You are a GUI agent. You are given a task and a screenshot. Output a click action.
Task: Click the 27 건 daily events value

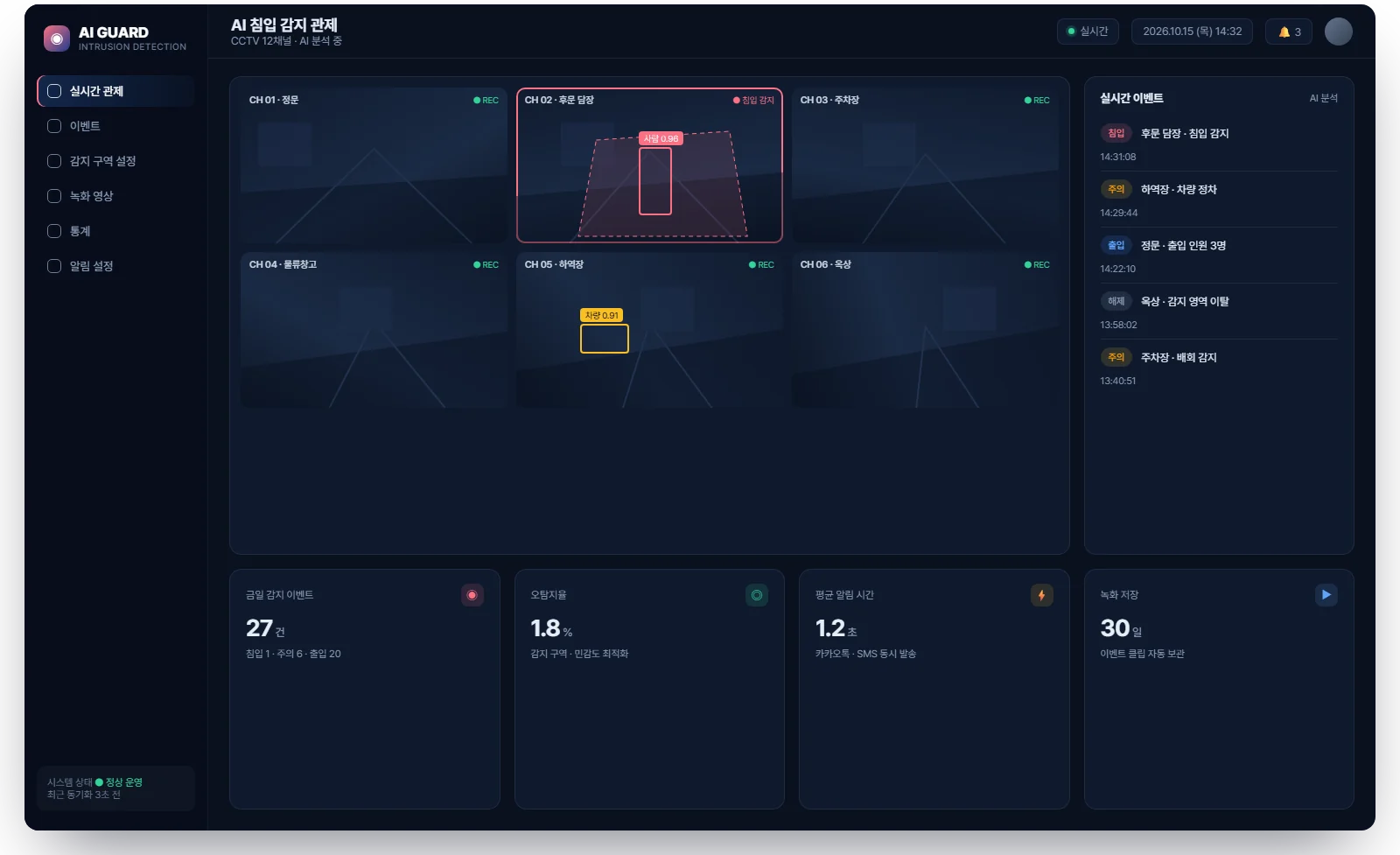pos(265,628)
